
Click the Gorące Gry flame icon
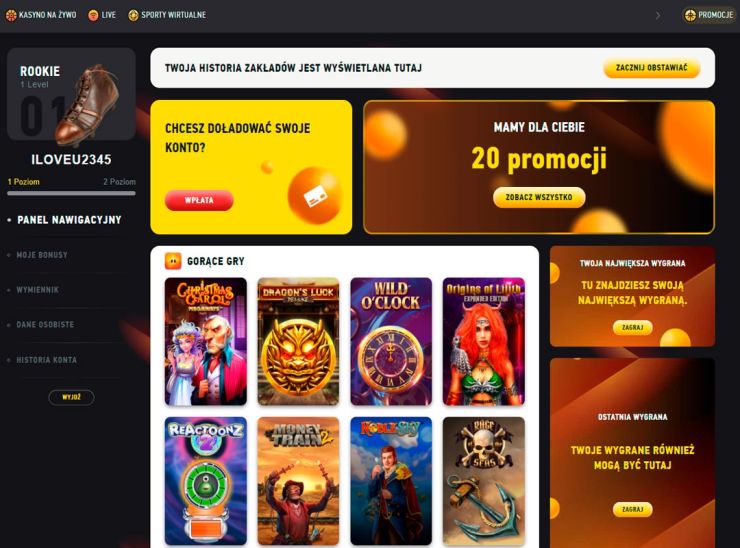[x=173, y=261]
